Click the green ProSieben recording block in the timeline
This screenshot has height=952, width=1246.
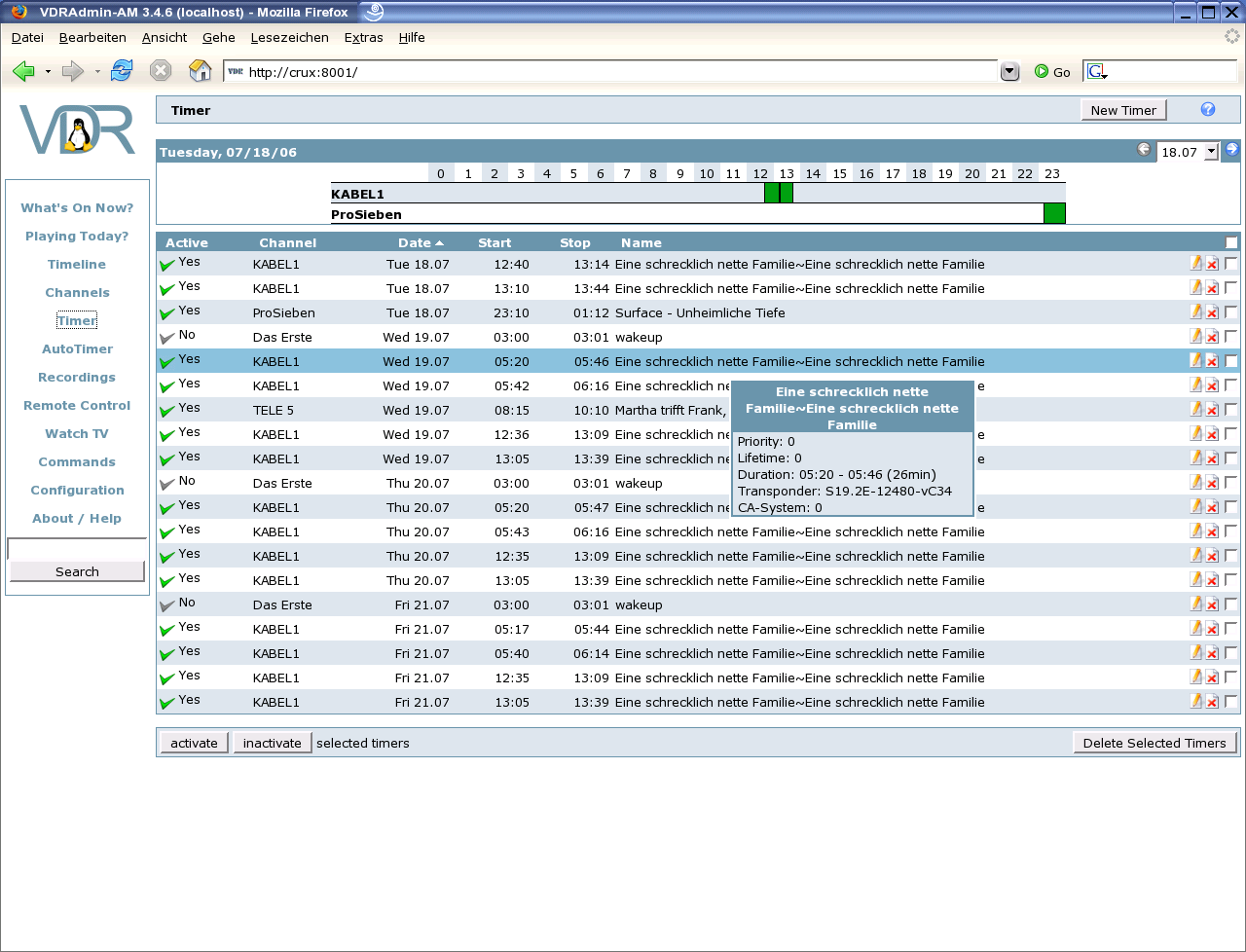tap(1054, 214)
